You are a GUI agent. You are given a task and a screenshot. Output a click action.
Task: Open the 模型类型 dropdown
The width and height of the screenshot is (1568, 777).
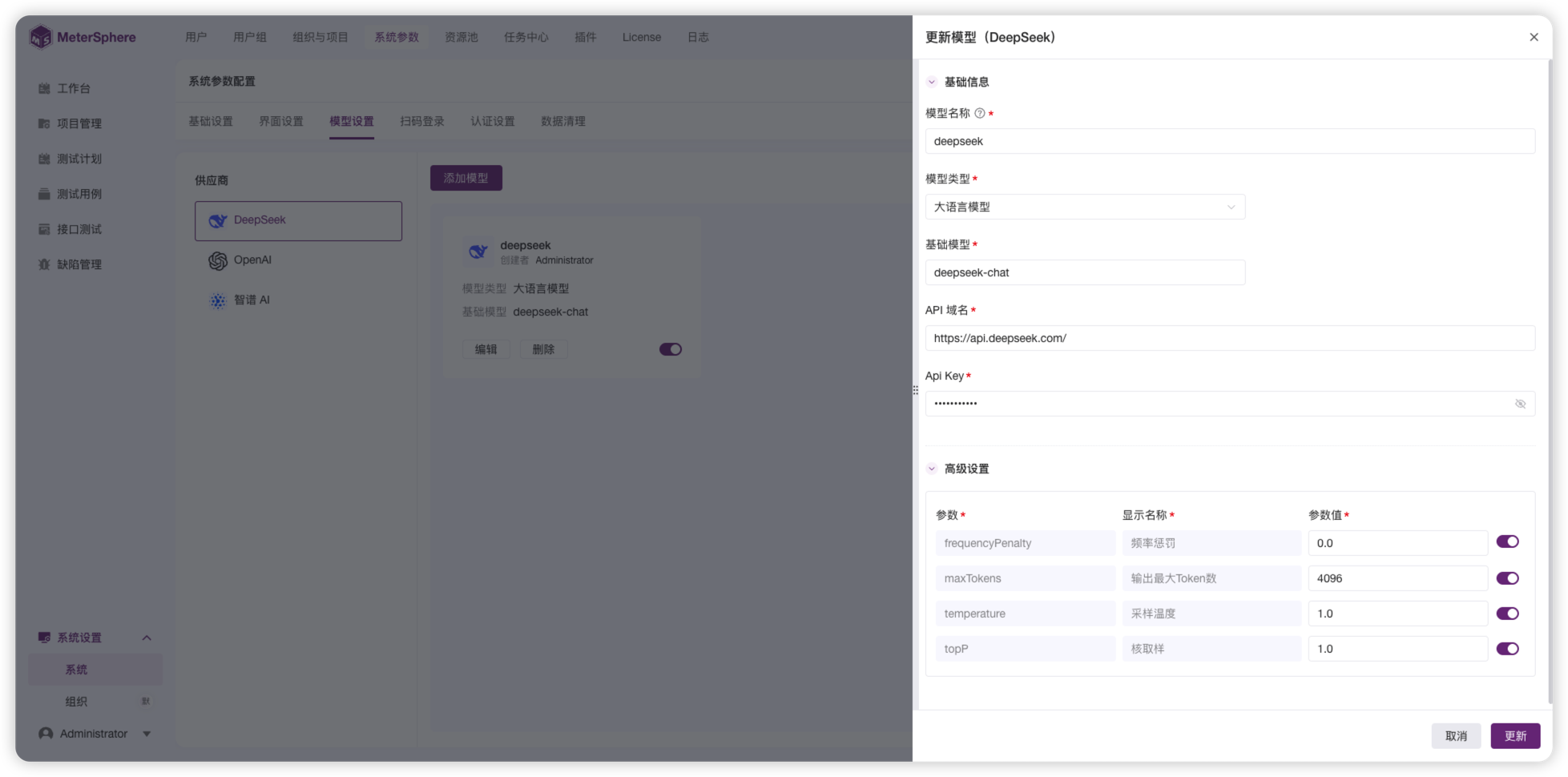click(x=1085, y=207)
